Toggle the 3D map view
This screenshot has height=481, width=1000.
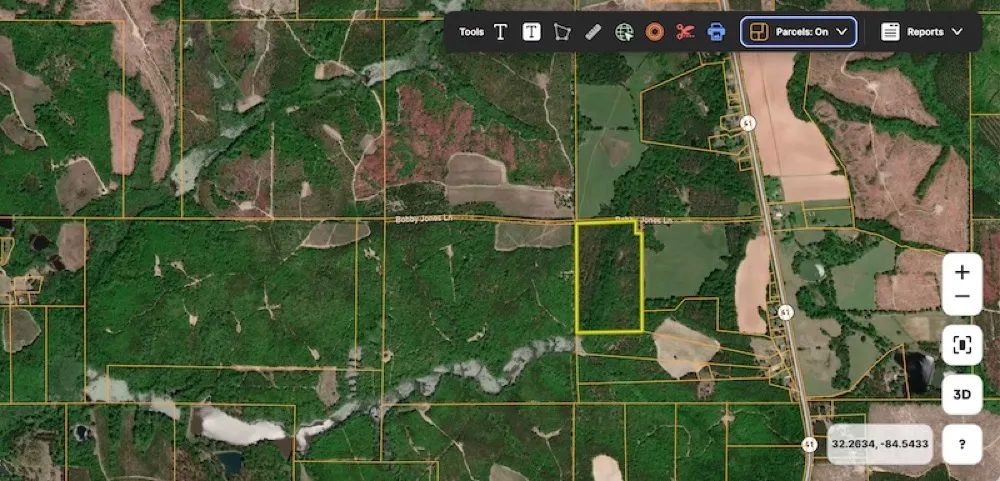[x=962, y=394]
